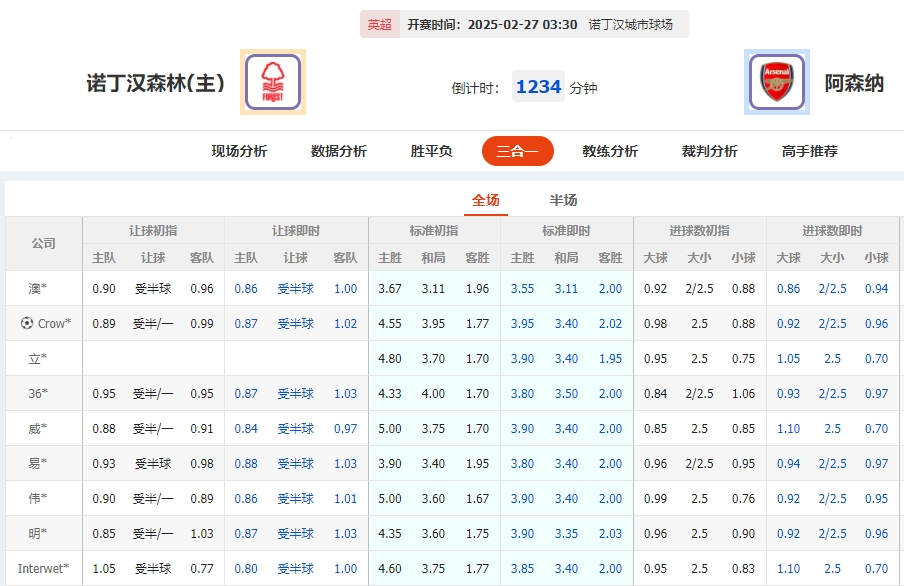Open the 数据分析 tab
Image resolution: width=904 pixels, height=586 pixels.
pyautogui.click(x=337, y=151)
